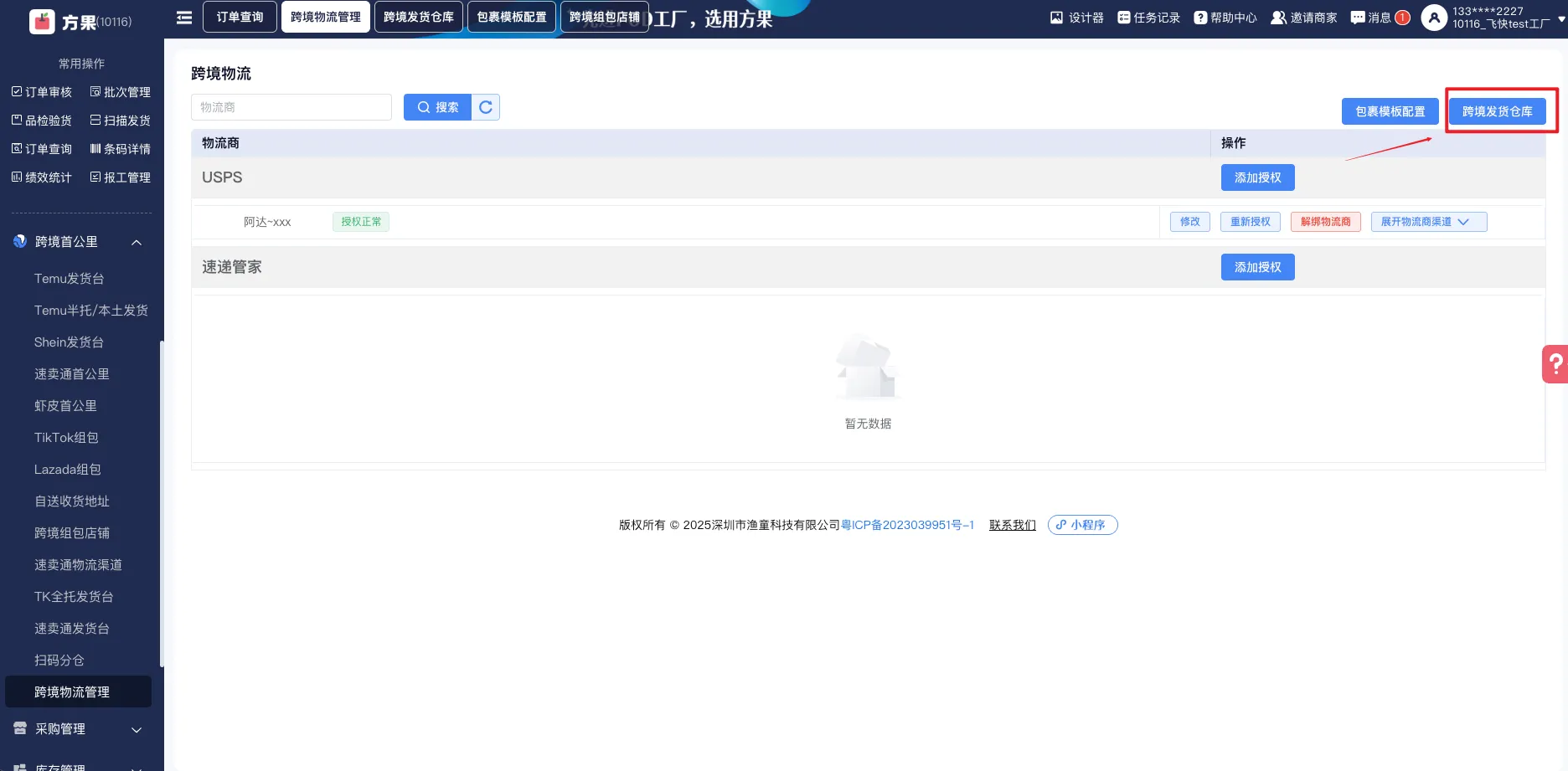Click the blue 跨境发货仓库 button
This screenshot has width=1568, height=771.
[x=1498, y=111]
